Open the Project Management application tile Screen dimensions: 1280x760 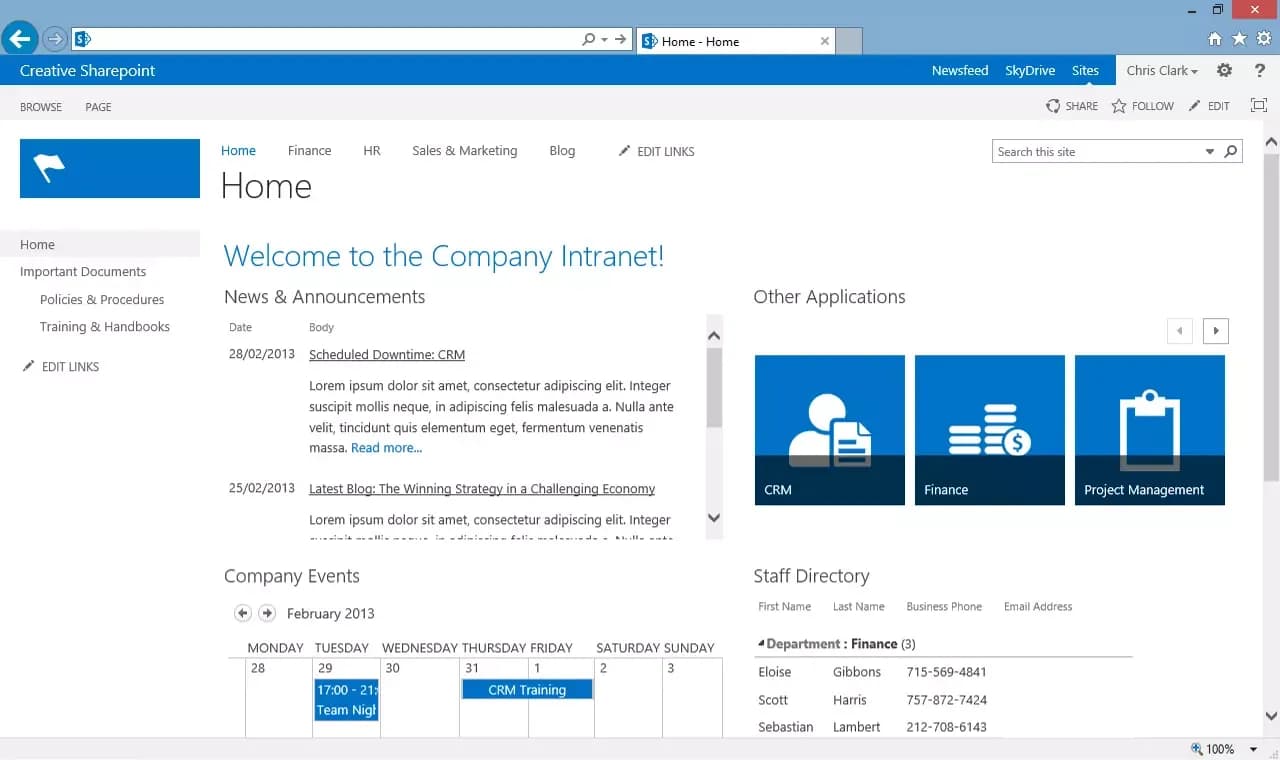[x=1149, y=430]
